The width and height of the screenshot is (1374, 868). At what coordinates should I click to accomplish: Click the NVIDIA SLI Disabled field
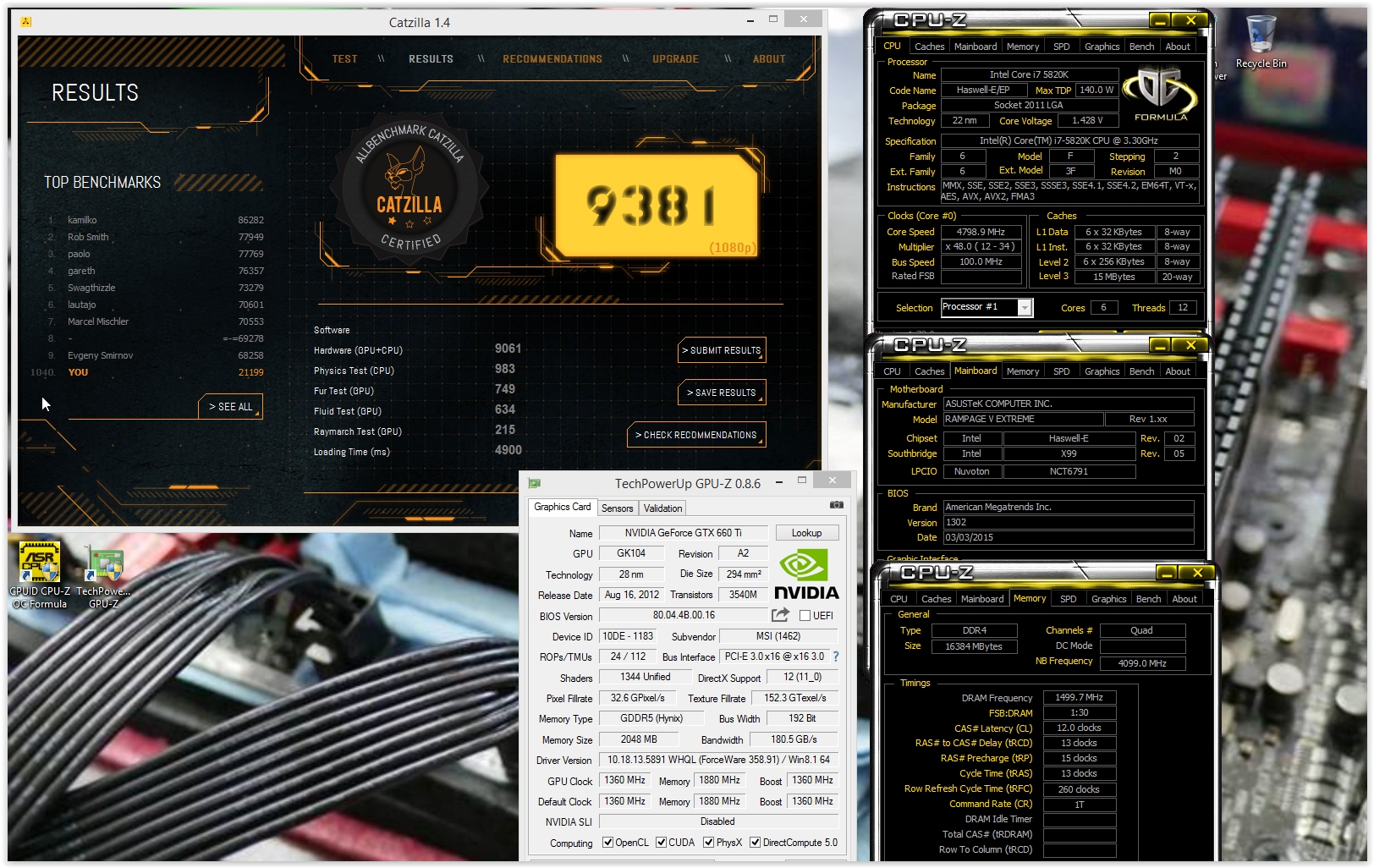coord(718,821)
